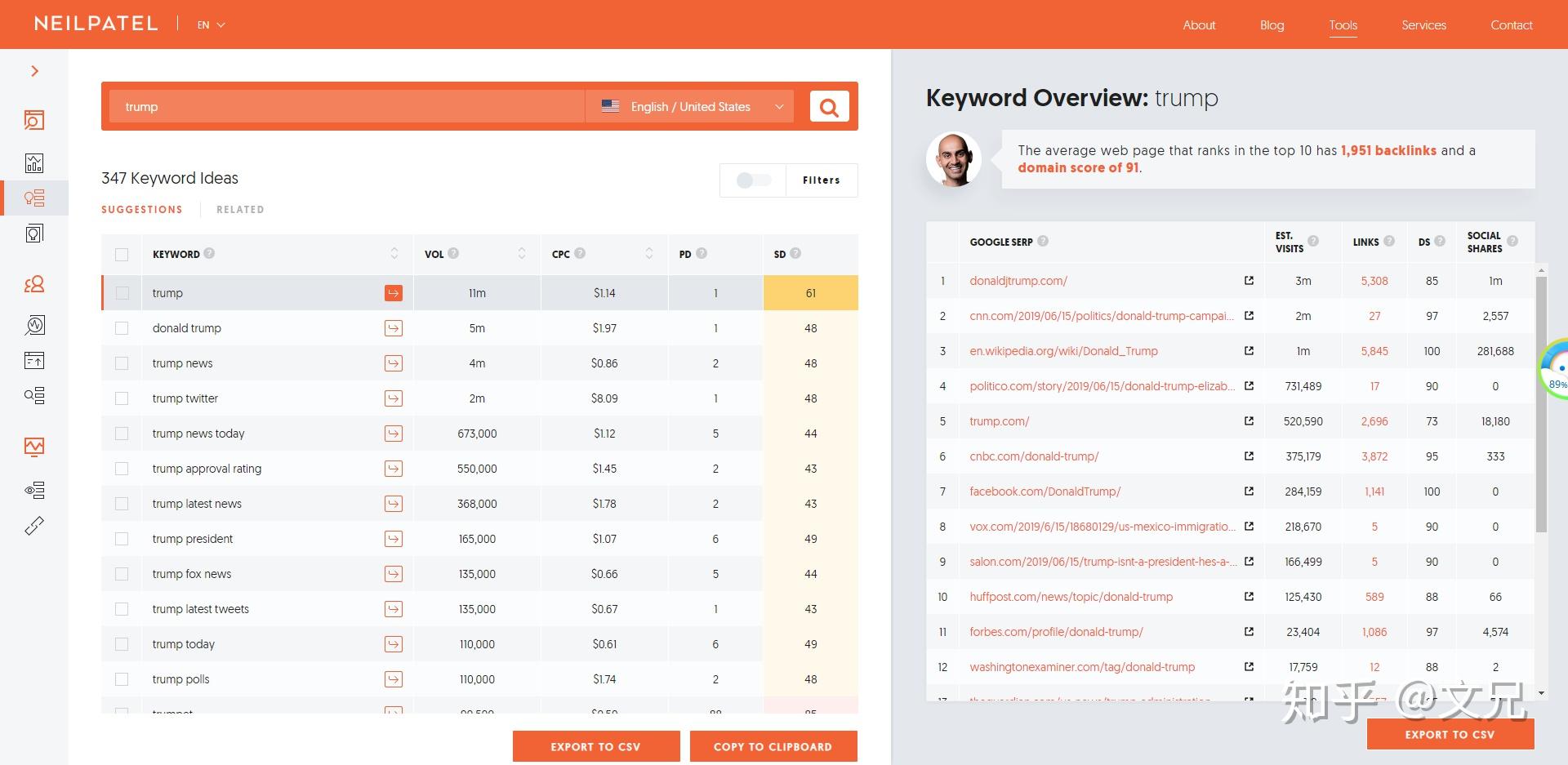Image resolution: width=1568 pixels, height=765 pixels.
Task: Open the washingtonexaminer.com/tag/donald-trump link
Action: click(x=1082, y=667)
